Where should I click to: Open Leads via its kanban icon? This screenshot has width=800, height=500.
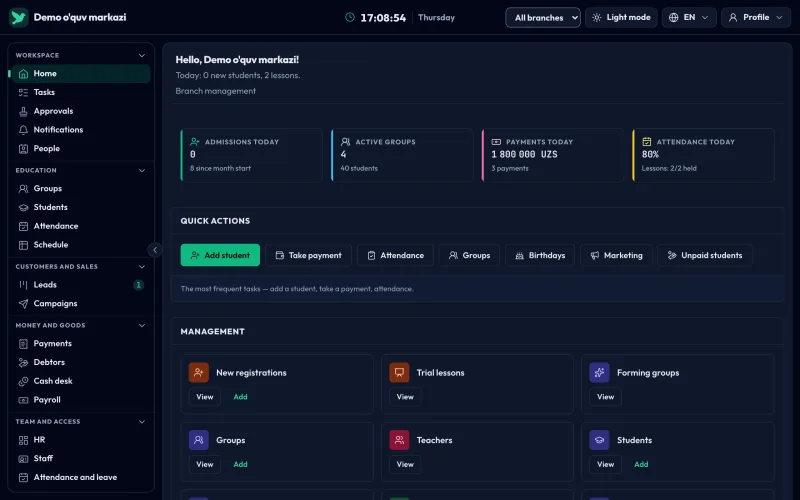(x=23, y=285)
